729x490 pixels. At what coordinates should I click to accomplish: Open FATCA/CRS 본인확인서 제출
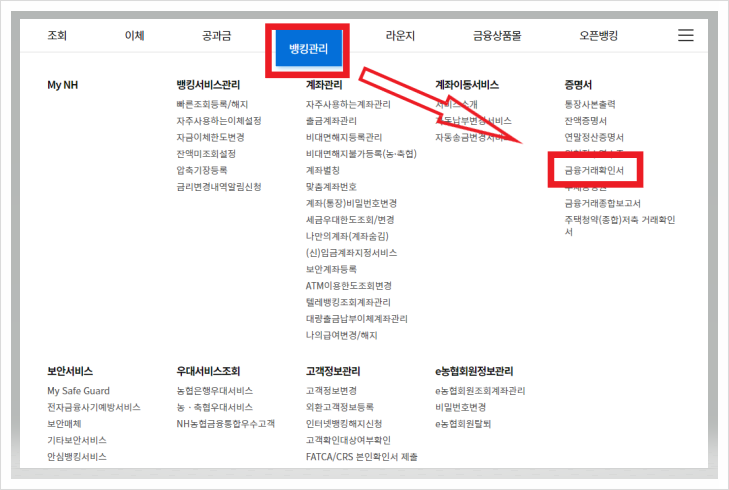[361, 457]
